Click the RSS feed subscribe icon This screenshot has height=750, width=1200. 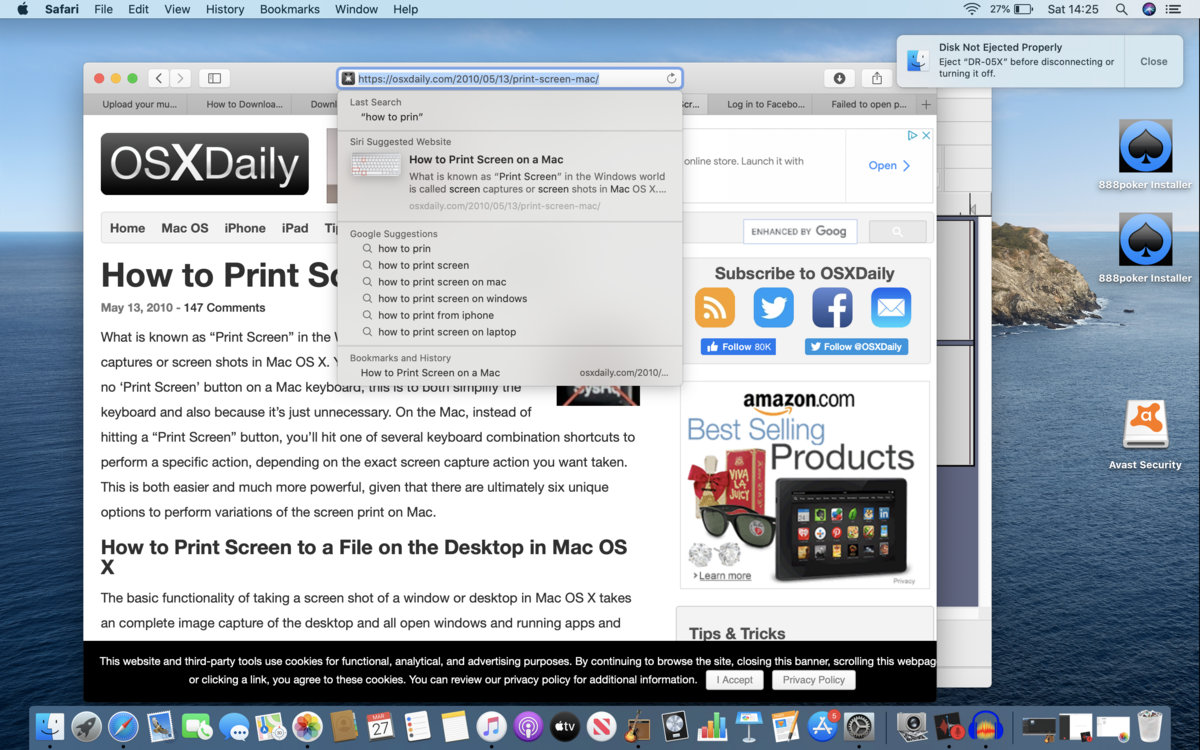pos(714,308)
